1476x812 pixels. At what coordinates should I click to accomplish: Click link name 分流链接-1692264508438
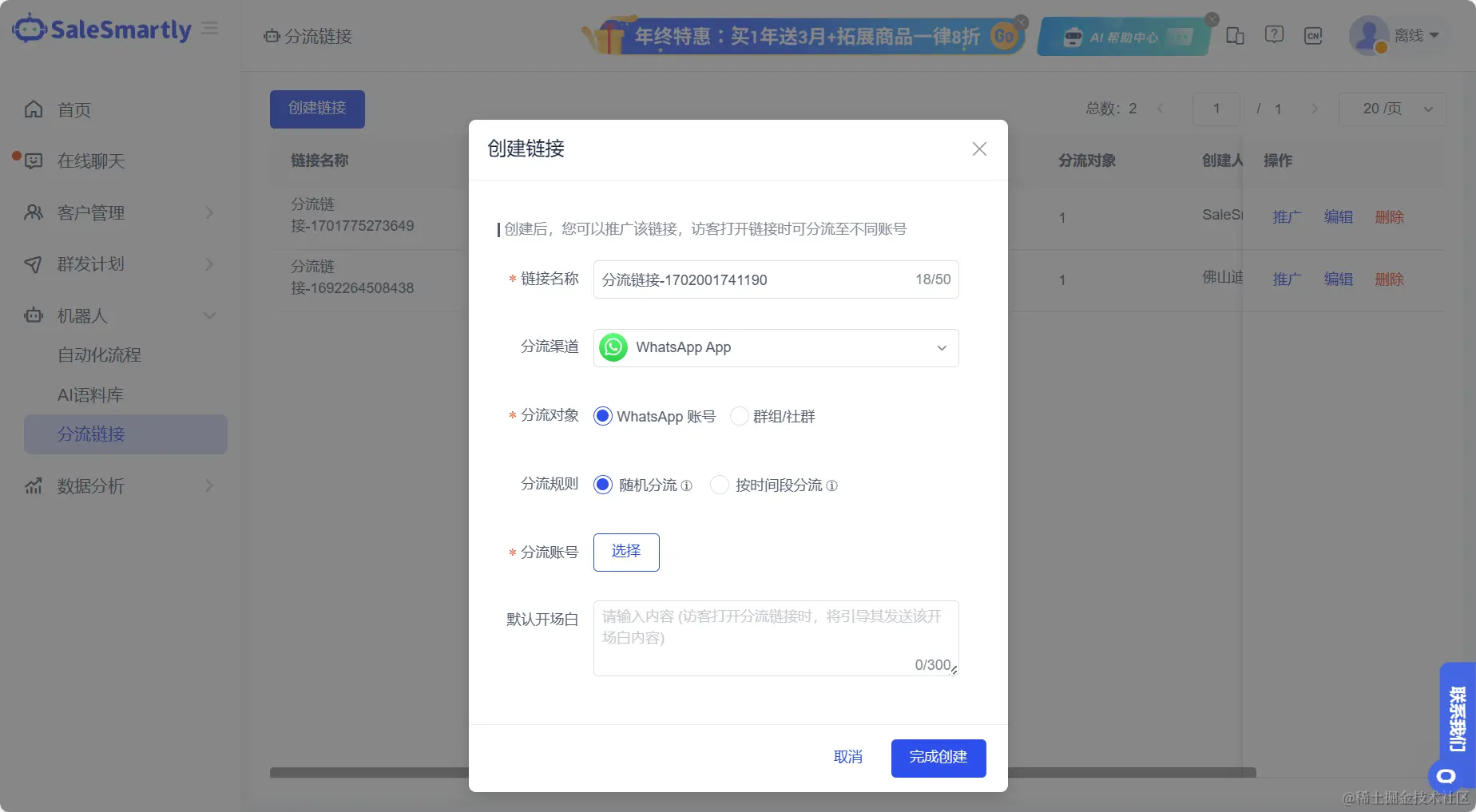(352, 278)
